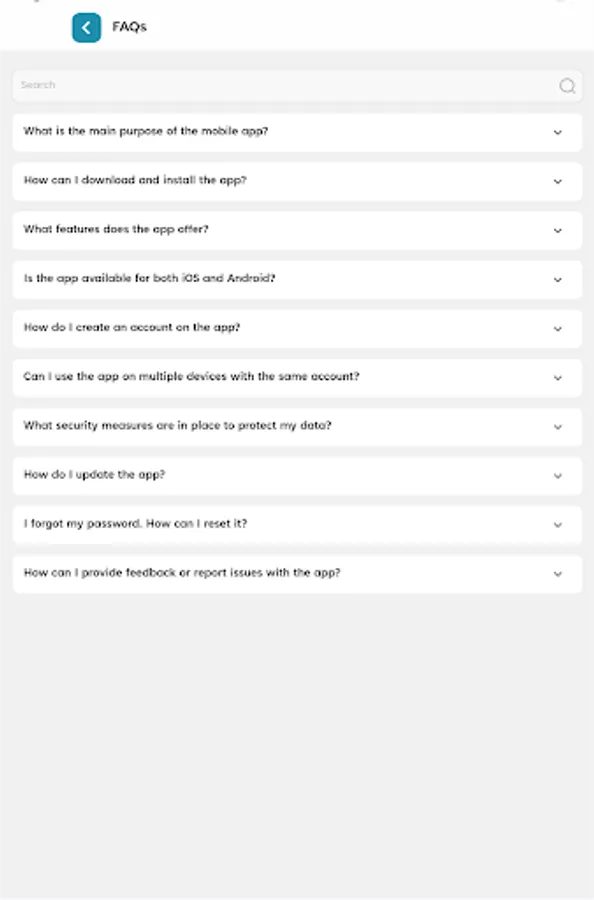Viewport: 594px width, 900px height.
Task: Expand the iOS and Android availability question
Action: point(296,279)
